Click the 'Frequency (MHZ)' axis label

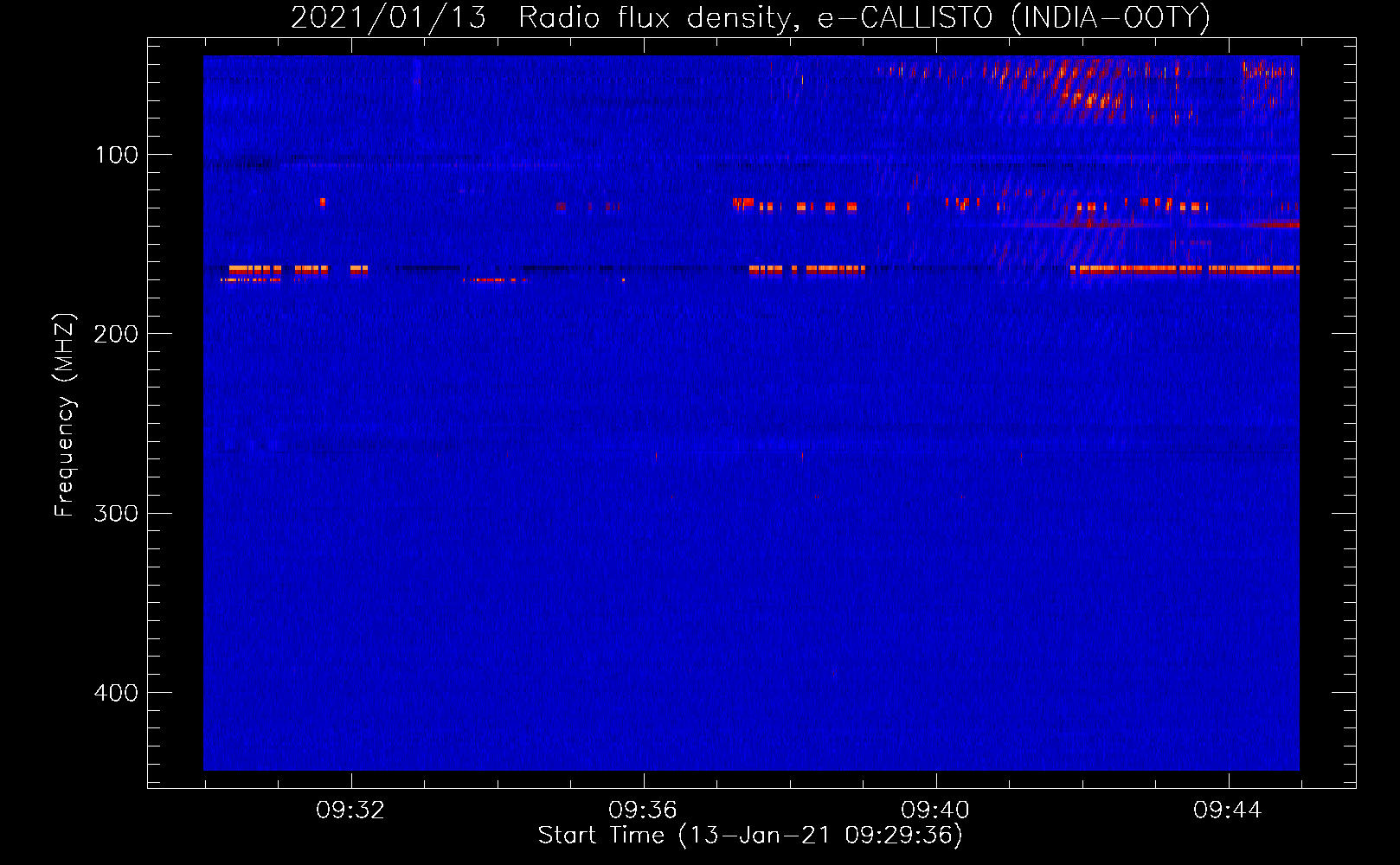click(x=65, y=414)
